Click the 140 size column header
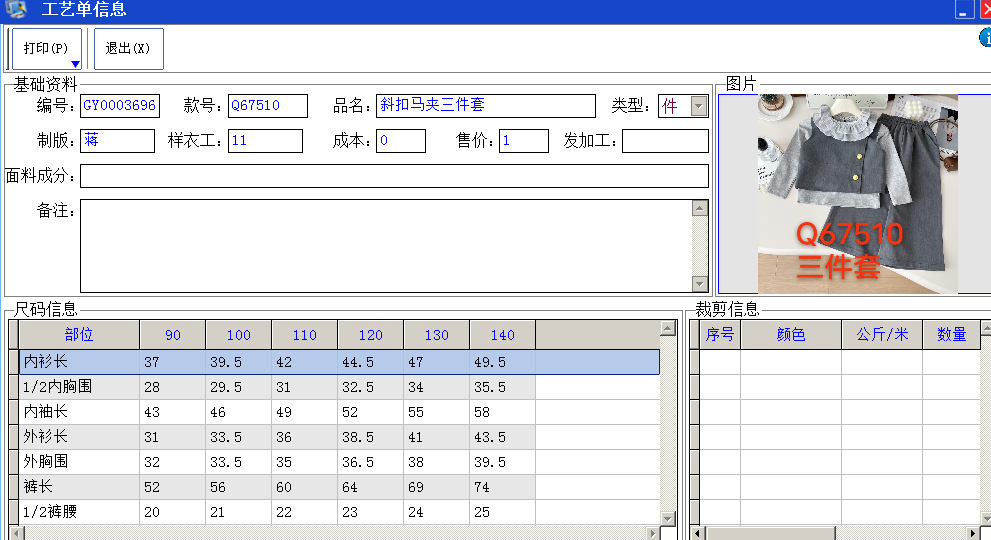This screenshot has width=991, height=540. pyautogui.click(x=502, y=334)
